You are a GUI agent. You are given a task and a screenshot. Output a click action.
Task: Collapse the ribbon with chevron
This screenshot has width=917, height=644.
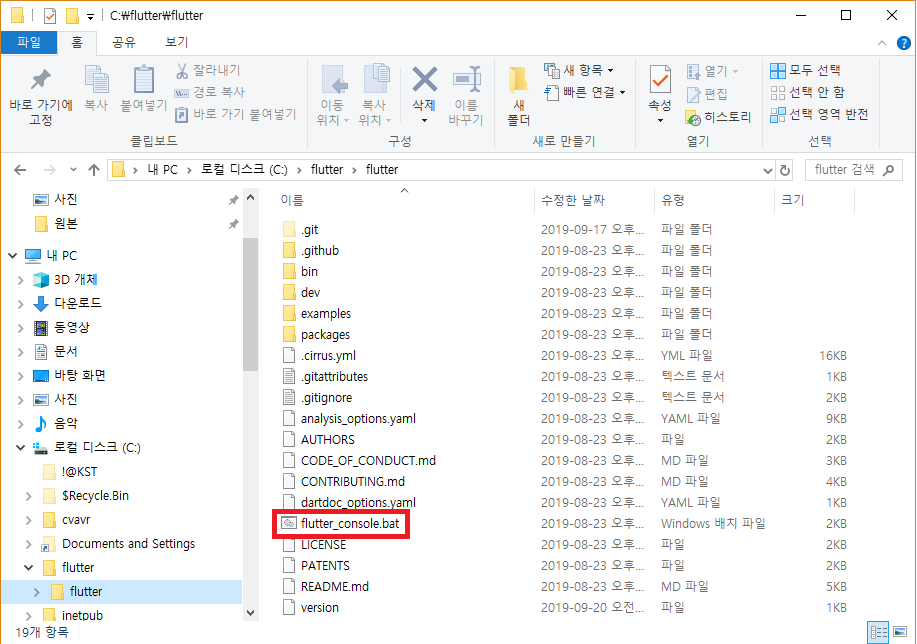click(882, 43)
